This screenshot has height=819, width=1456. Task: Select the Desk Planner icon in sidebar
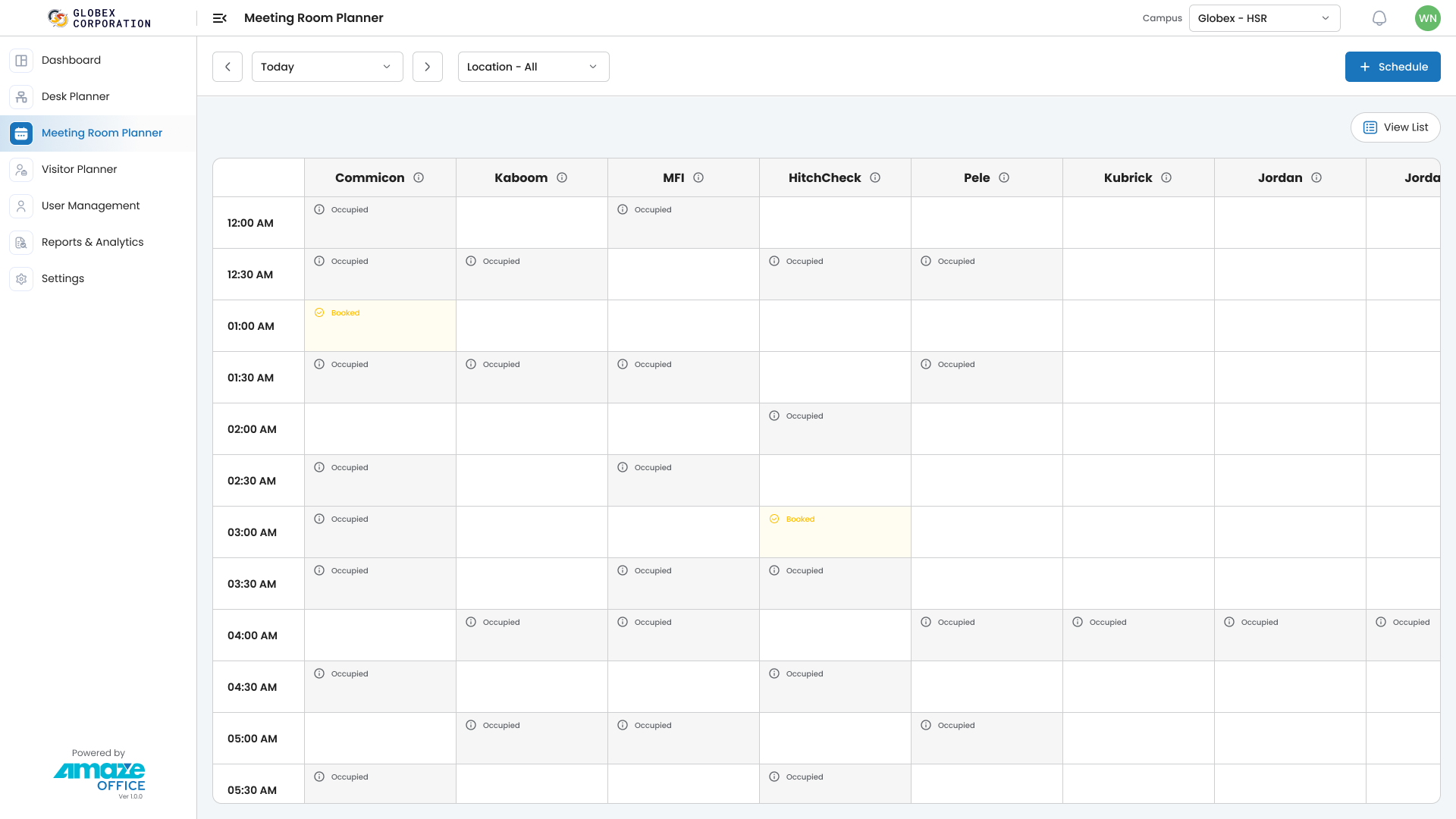tap(20, 96)
